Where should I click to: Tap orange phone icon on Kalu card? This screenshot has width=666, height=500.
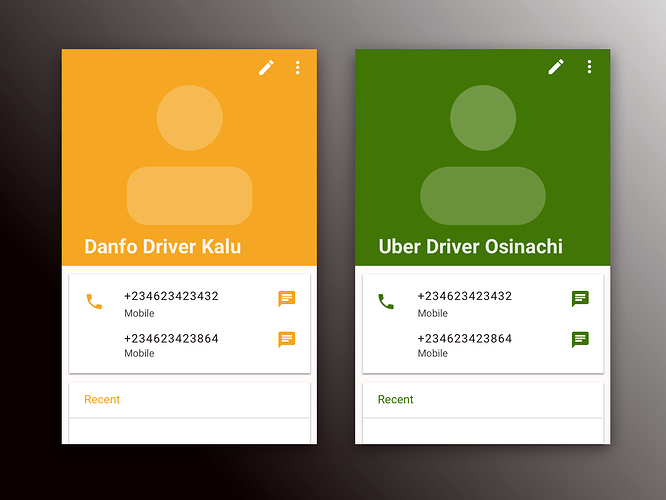coord(94,301)
